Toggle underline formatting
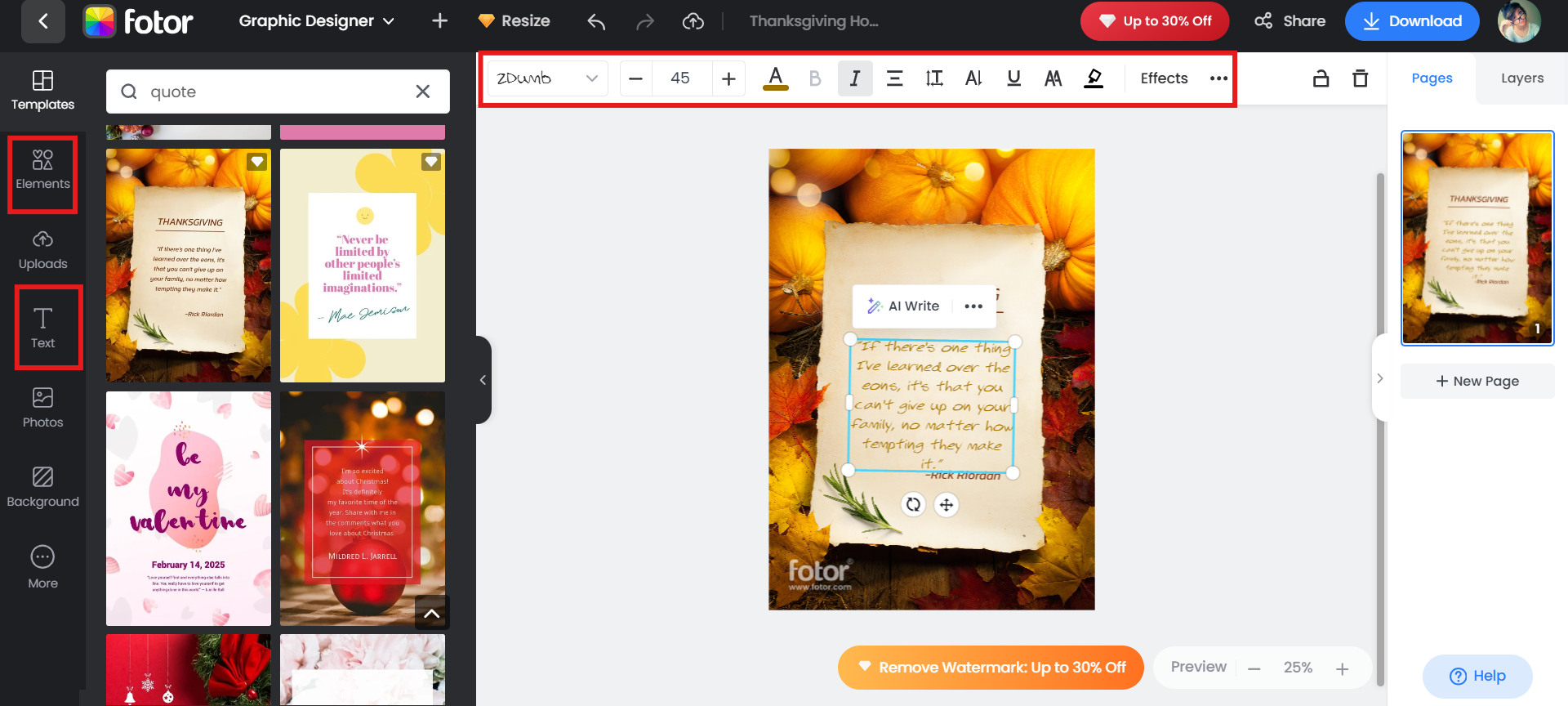This screenshot has height=706, width=1568. (1013, 78)
